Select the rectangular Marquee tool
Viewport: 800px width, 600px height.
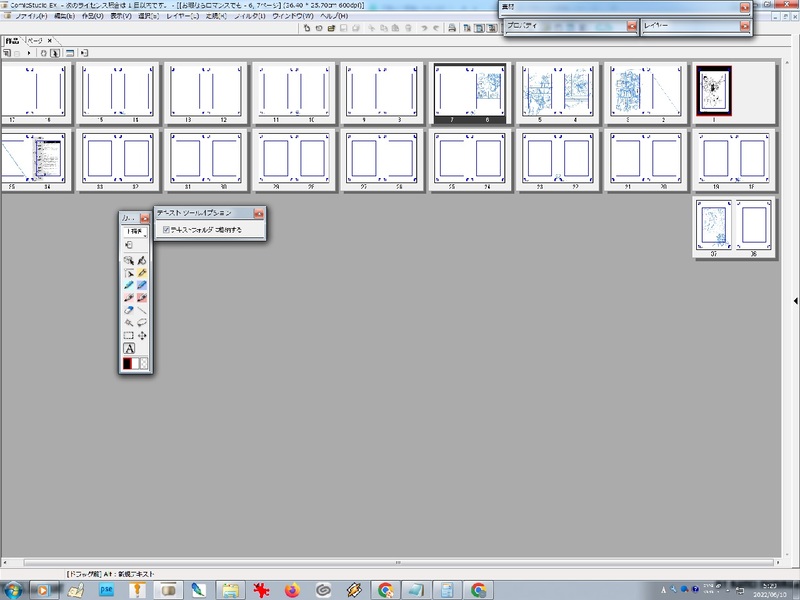click(129, 335)
